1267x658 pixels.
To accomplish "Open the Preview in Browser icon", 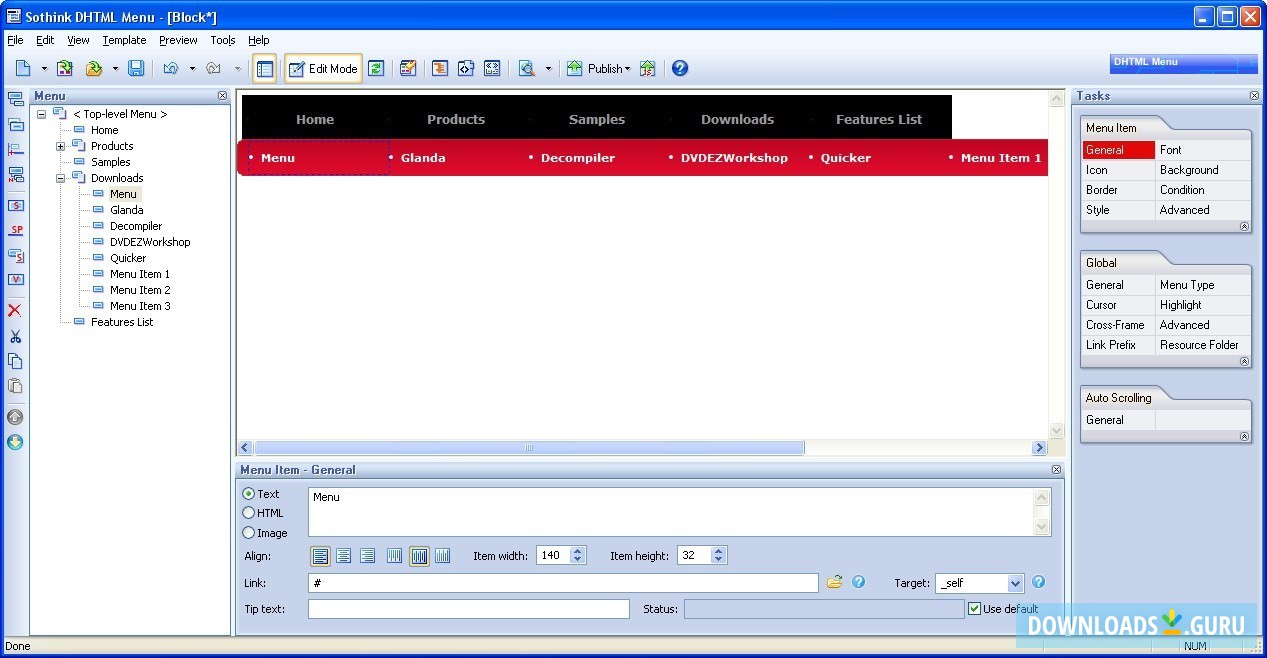I will pos(525,68).
